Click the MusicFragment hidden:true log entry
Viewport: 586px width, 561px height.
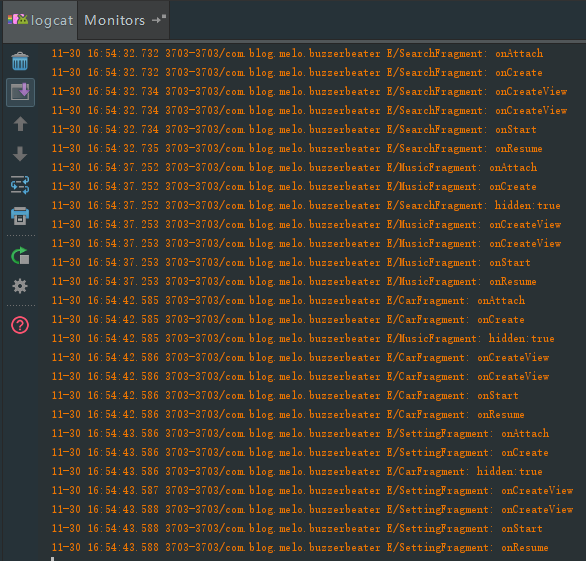tap(303, 339)
